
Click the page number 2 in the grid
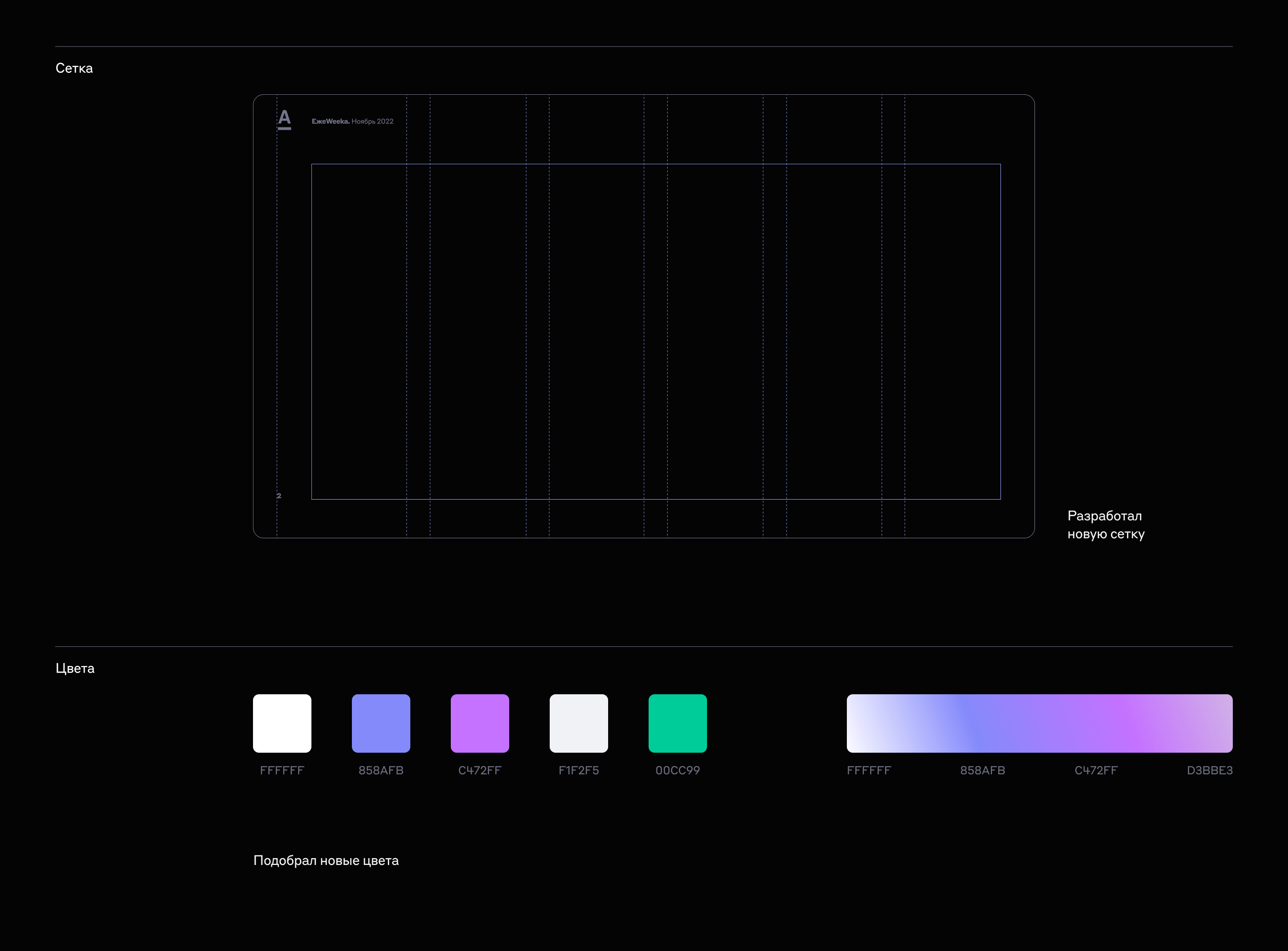click(279, 496)
